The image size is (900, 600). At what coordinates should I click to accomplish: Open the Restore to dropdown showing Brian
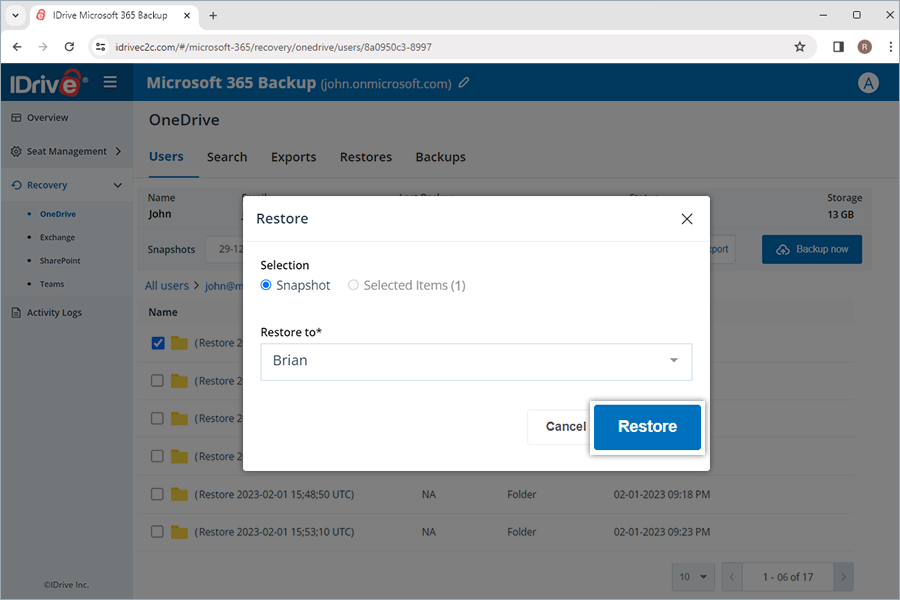click(x=476, y=361)
